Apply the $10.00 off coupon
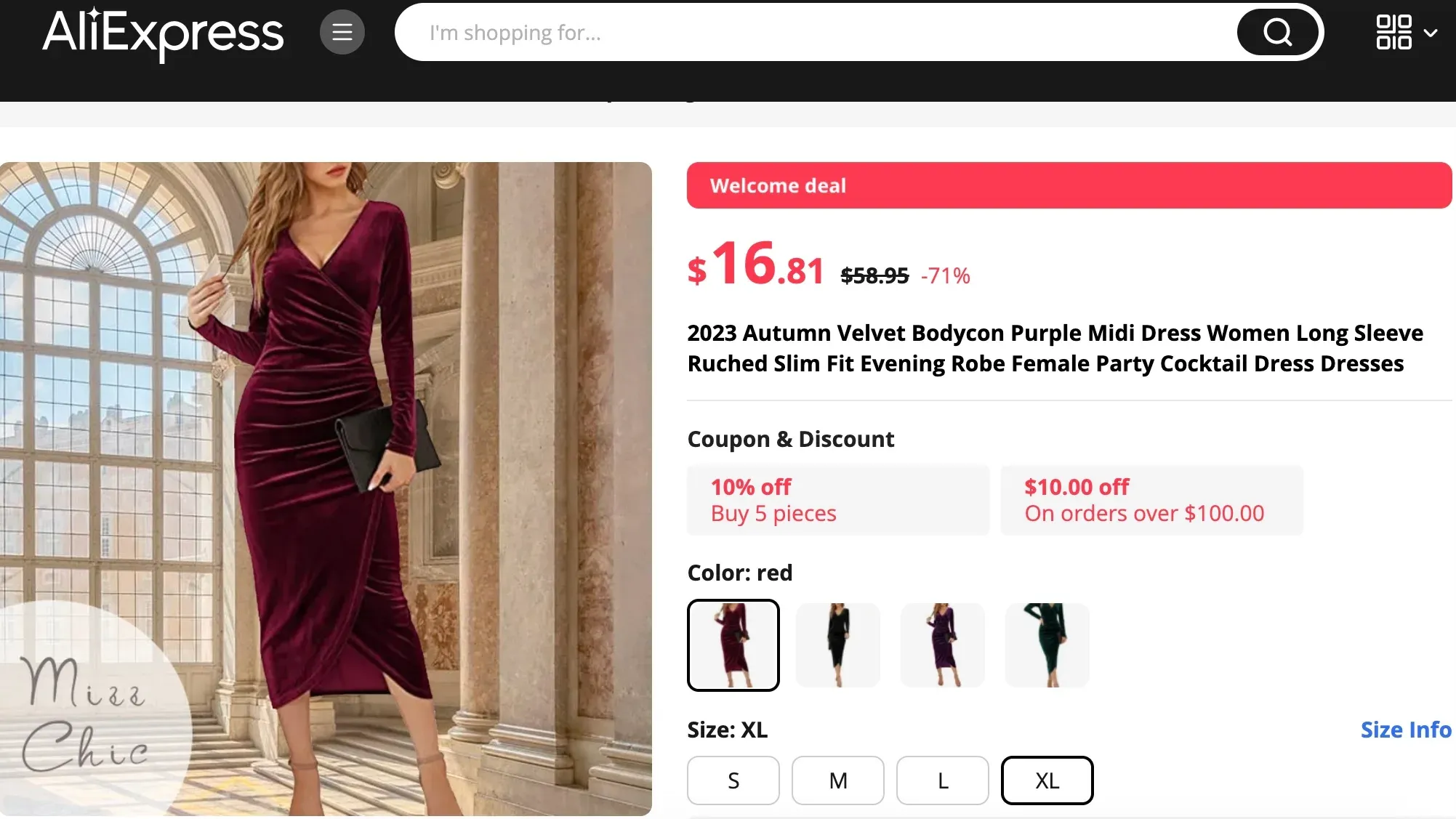Image resolution: width=1456 pixels, height=819 pixels. pyautogui.click(x=1151, y=499)
